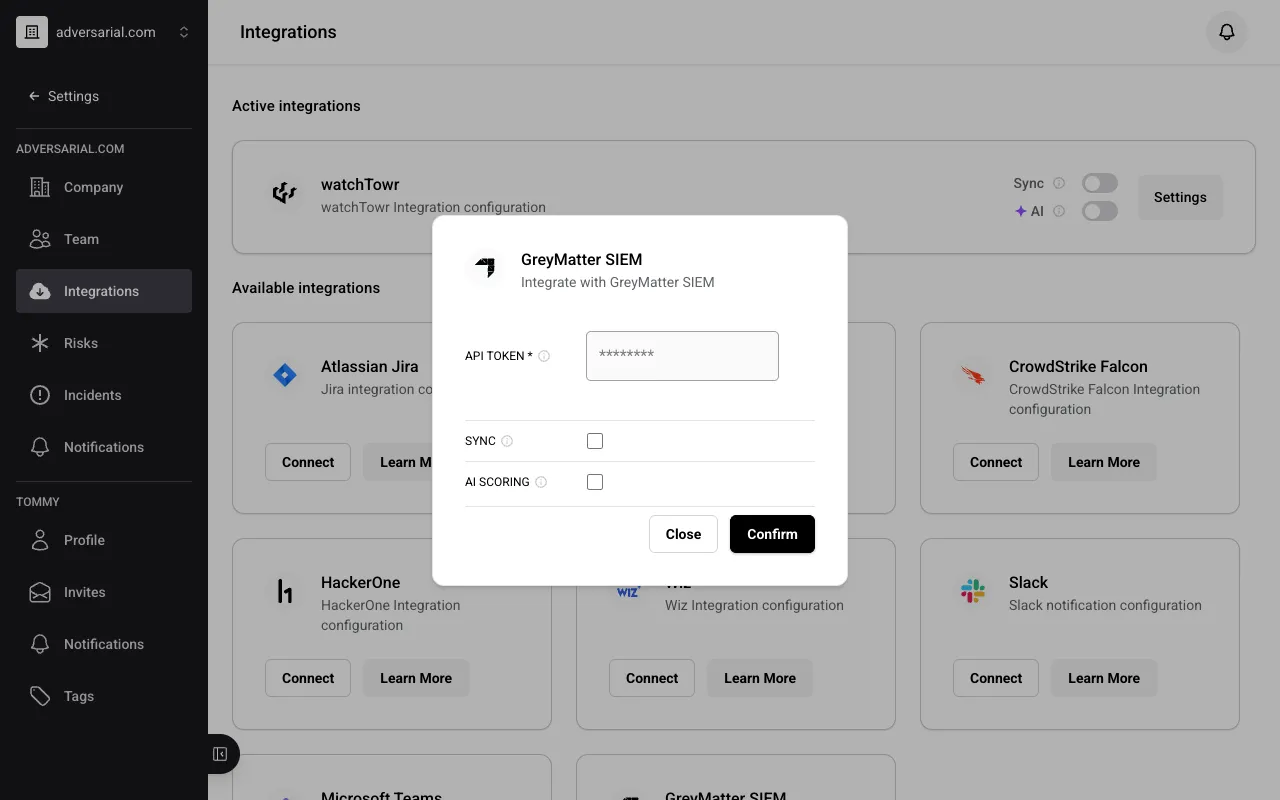This screenshot has width=1280, height=800.
Task: Open Notifications under TOMMY section
Action: [104, 644]
